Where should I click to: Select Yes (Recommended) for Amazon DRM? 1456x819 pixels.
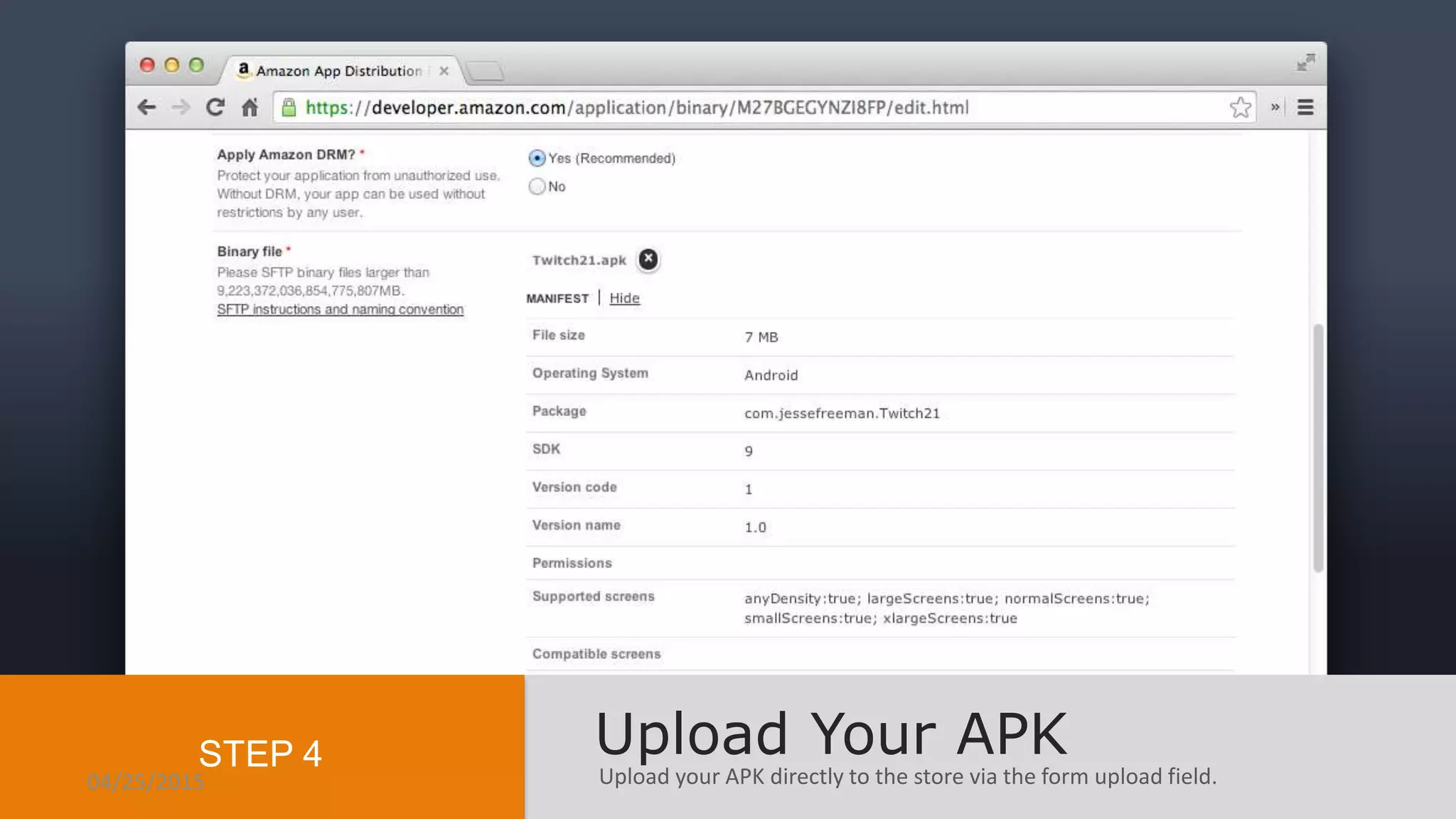(x=537, y=158)
